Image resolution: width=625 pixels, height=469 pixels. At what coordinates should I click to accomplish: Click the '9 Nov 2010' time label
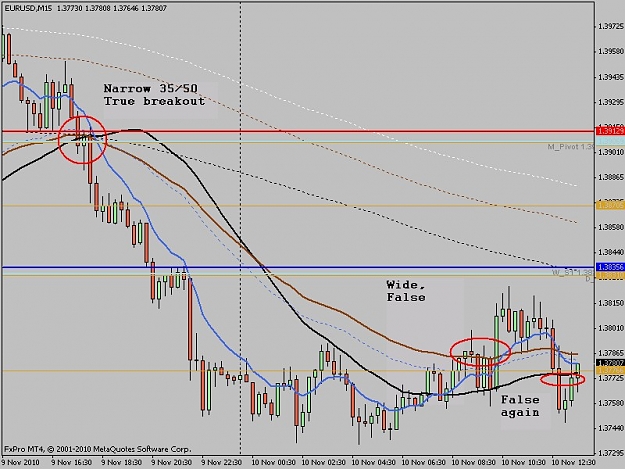21,462
